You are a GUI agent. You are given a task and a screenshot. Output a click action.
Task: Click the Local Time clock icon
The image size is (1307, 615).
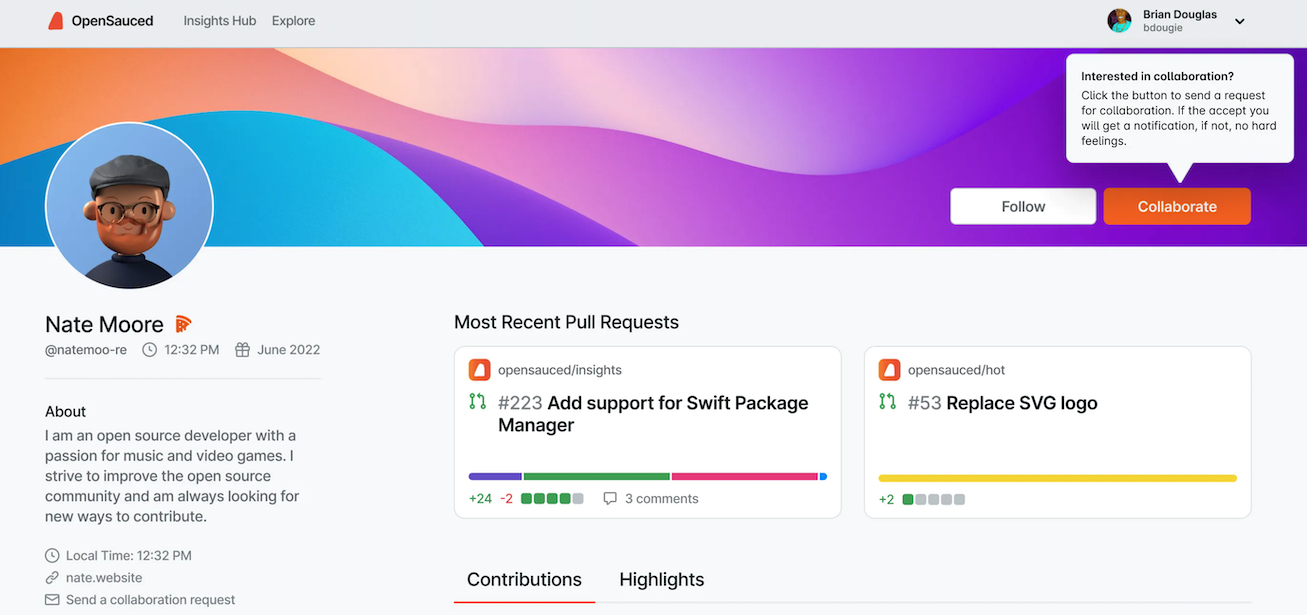pos(51,555)
